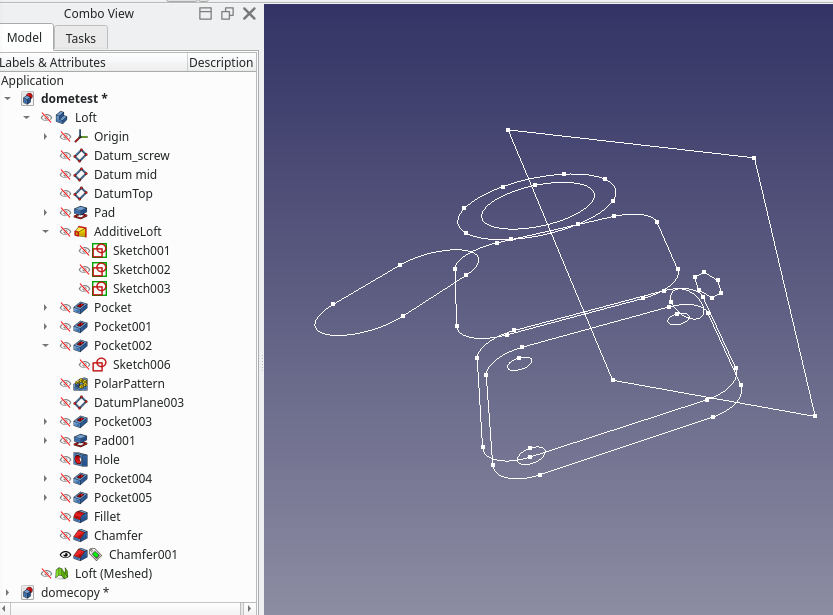Click the Pad feature icon

(x=81, y=212)
